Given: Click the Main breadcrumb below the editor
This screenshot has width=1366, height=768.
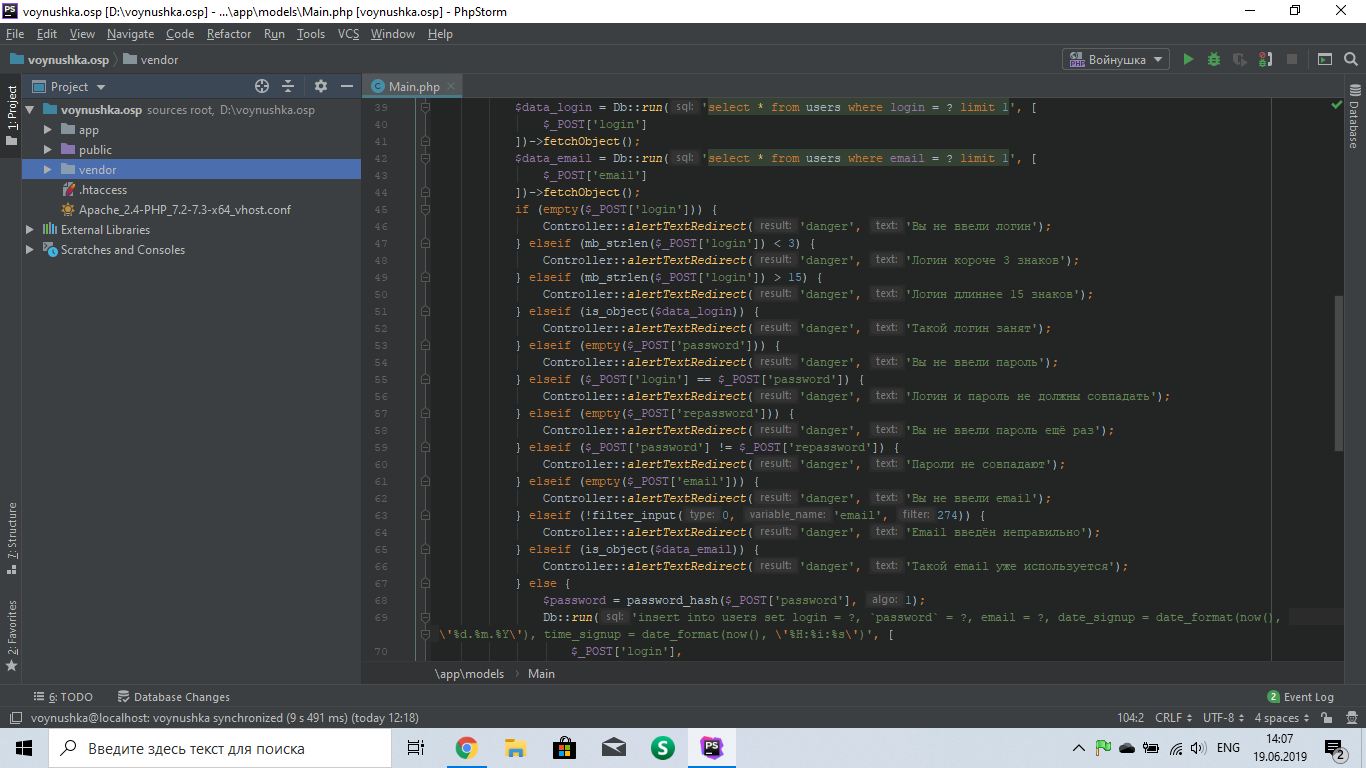Looking at the screenshot, I should pyautogui.click(x=541, y=674).
